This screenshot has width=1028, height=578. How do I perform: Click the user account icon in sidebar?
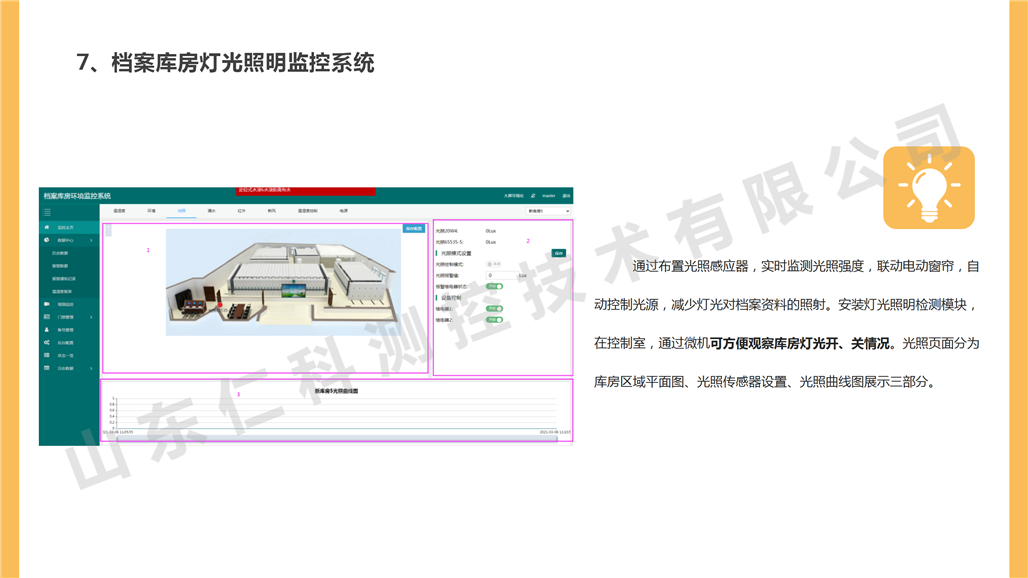coord(47,330)
